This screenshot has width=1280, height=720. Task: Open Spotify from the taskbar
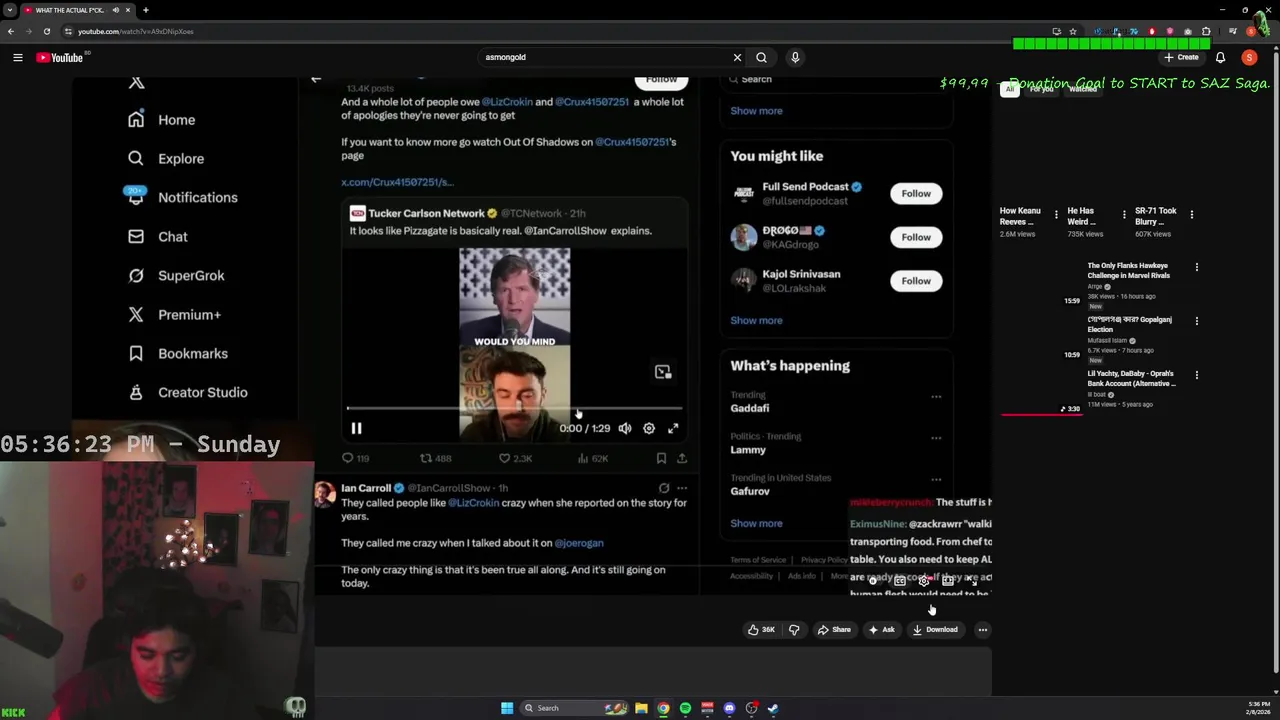pos(685,708)
